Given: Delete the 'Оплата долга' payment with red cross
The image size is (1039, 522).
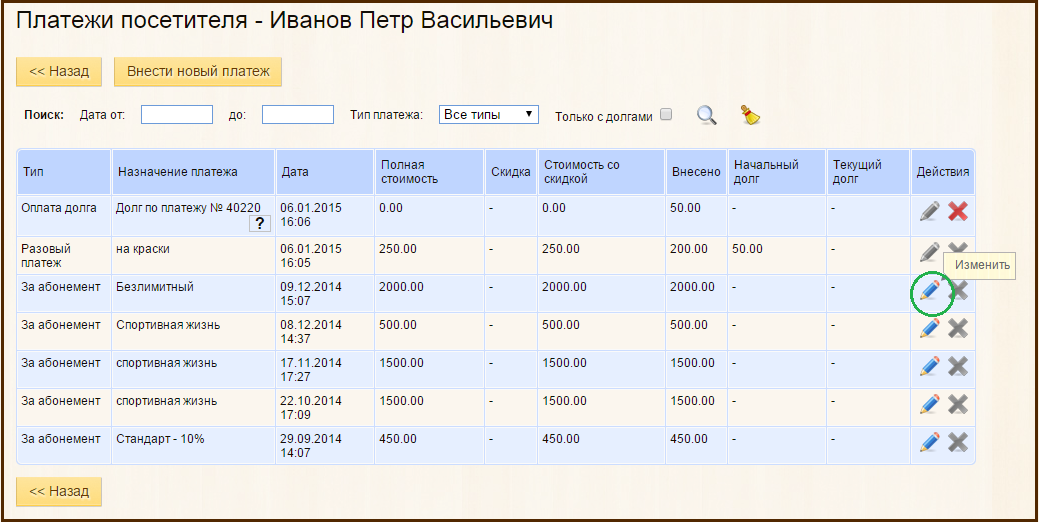Looking at the screenshot, I should pyautogui.click(x=957, y=211).
